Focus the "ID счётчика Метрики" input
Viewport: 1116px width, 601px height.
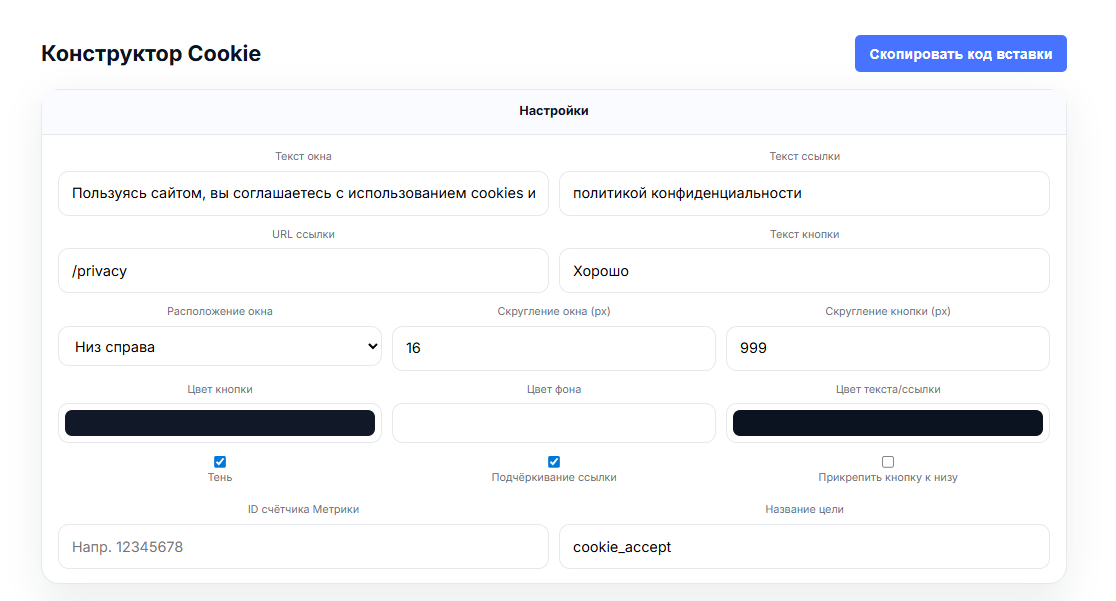(303, 547)
